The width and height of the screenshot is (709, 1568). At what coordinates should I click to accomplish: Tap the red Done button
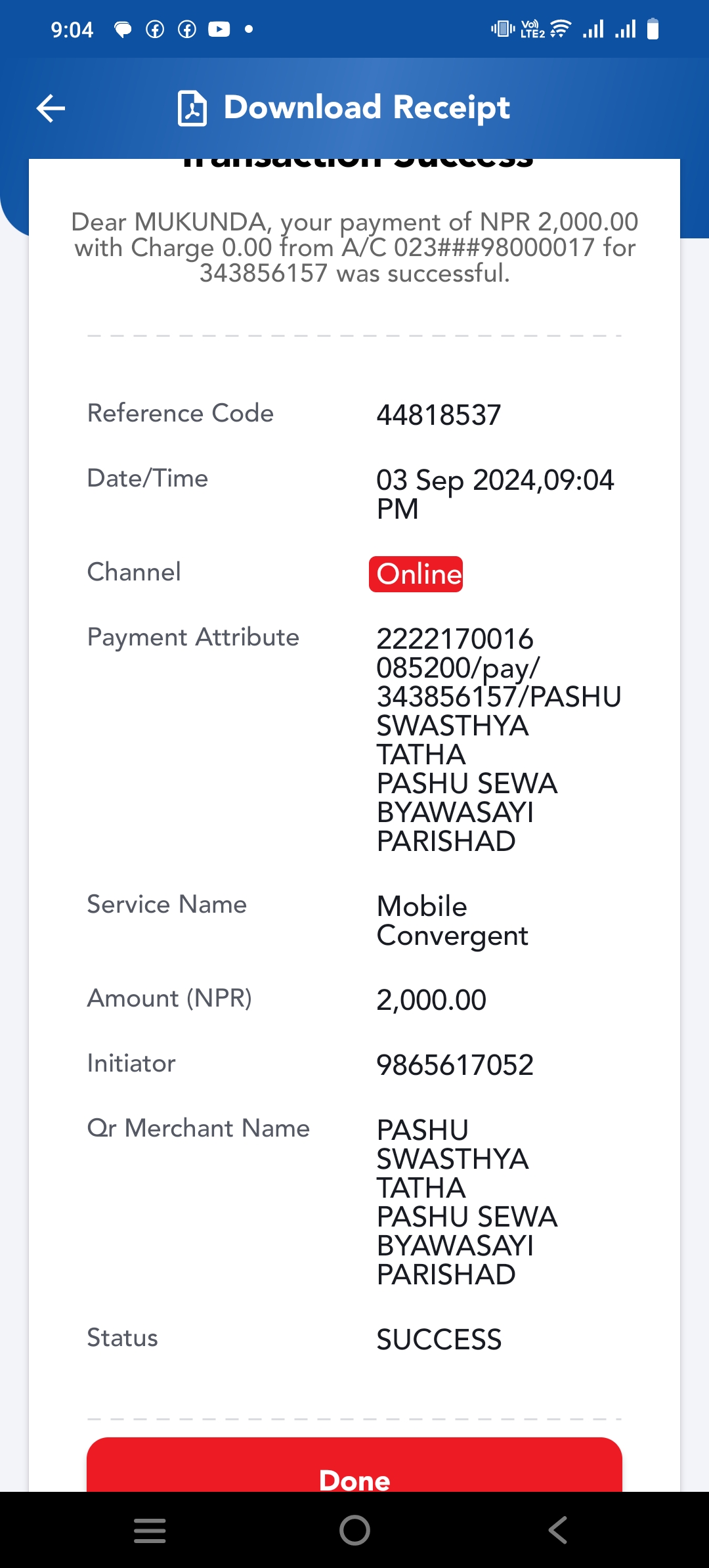pos(354,1466)
